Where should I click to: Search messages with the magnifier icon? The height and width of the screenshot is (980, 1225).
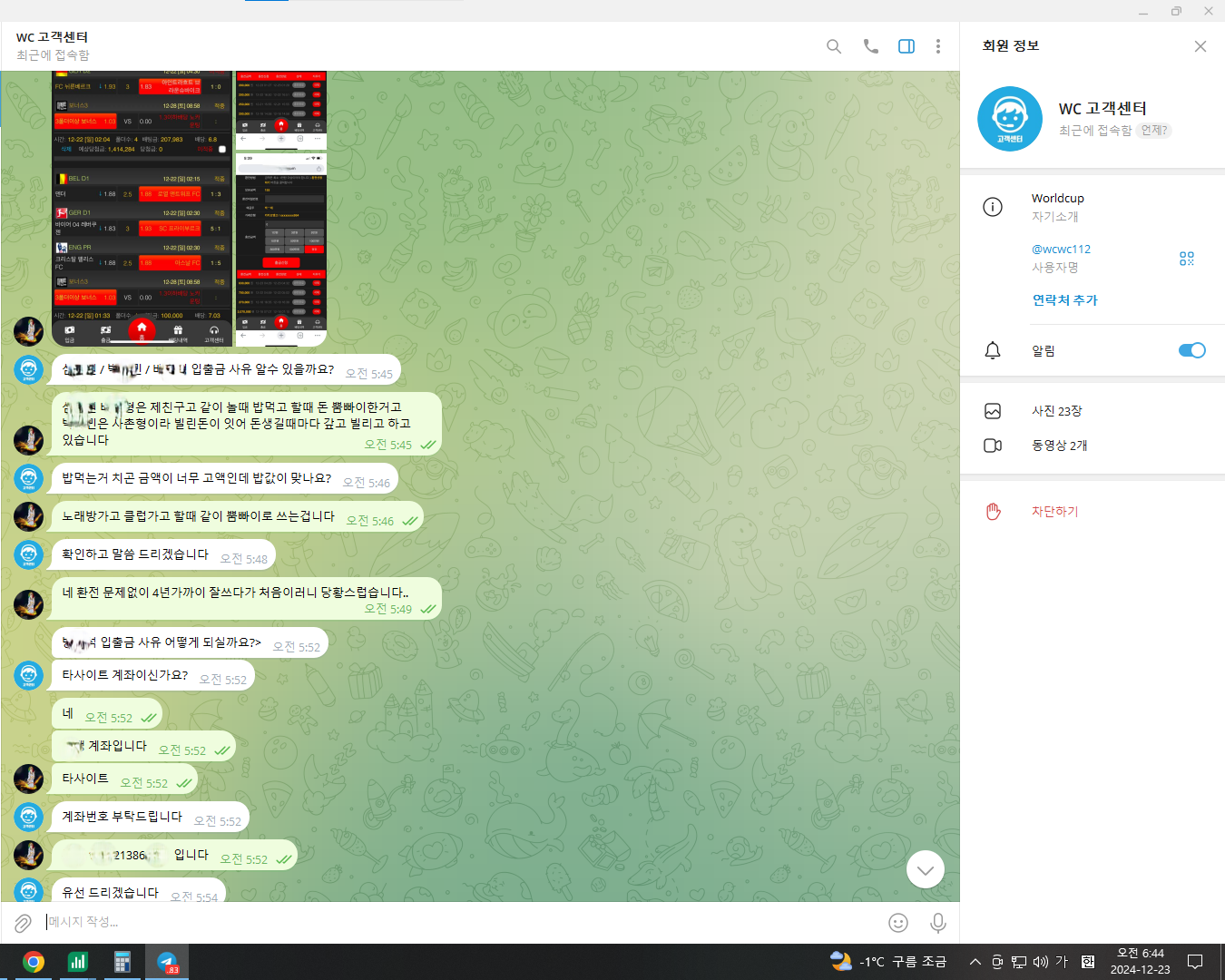pyautogui.click(x=833, y=46)
